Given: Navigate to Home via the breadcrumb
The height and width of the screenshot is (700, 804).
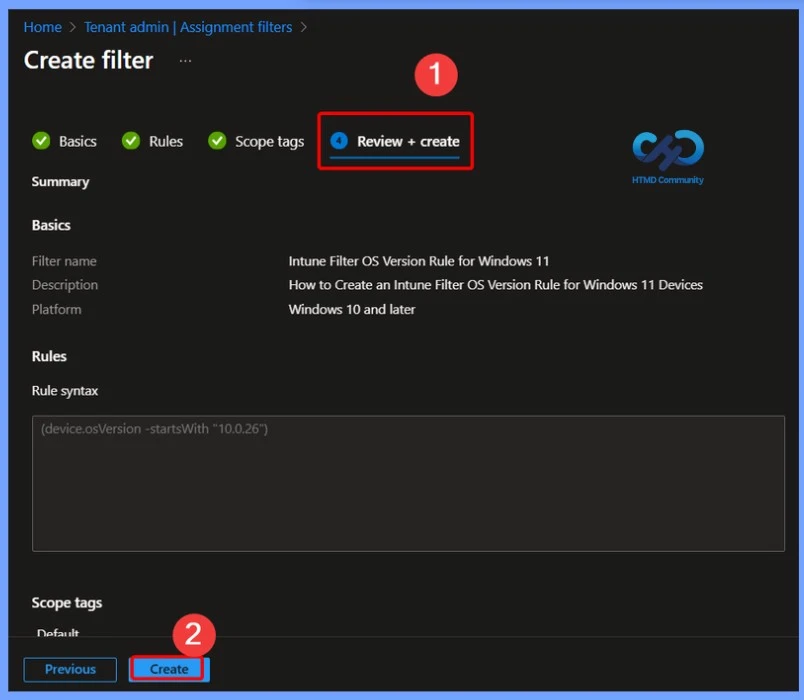Looking at the screenshot, I should (42, 27).
